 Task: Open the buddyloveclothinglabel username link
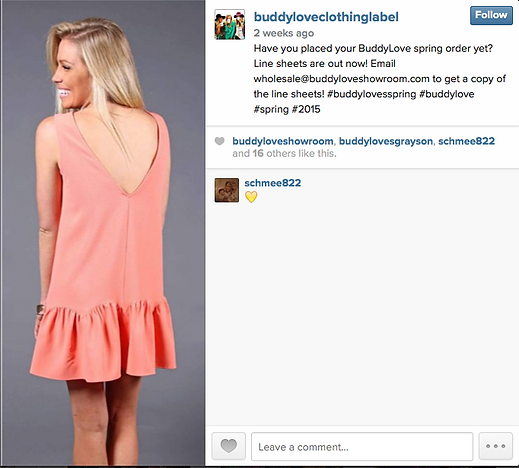coord(326,17)
